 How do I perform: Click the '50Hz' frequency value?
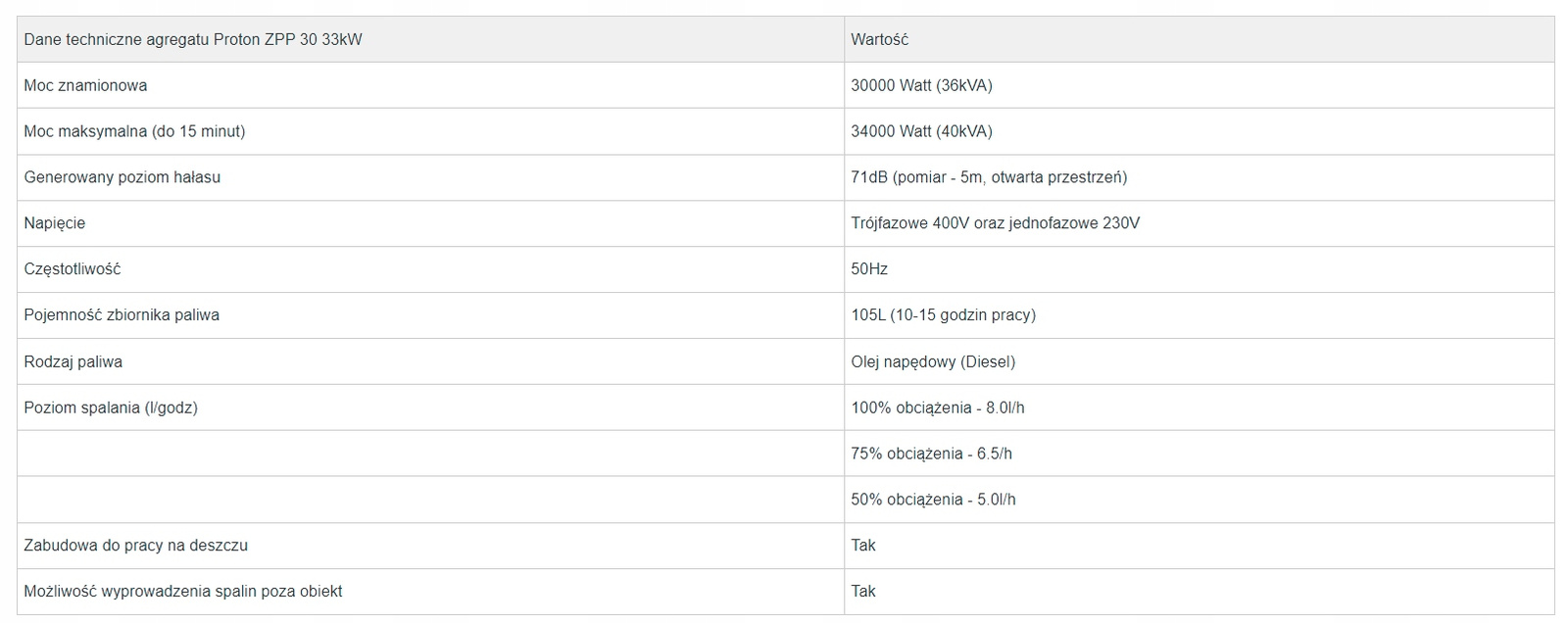pyautogui.click(x=869, y=269)
